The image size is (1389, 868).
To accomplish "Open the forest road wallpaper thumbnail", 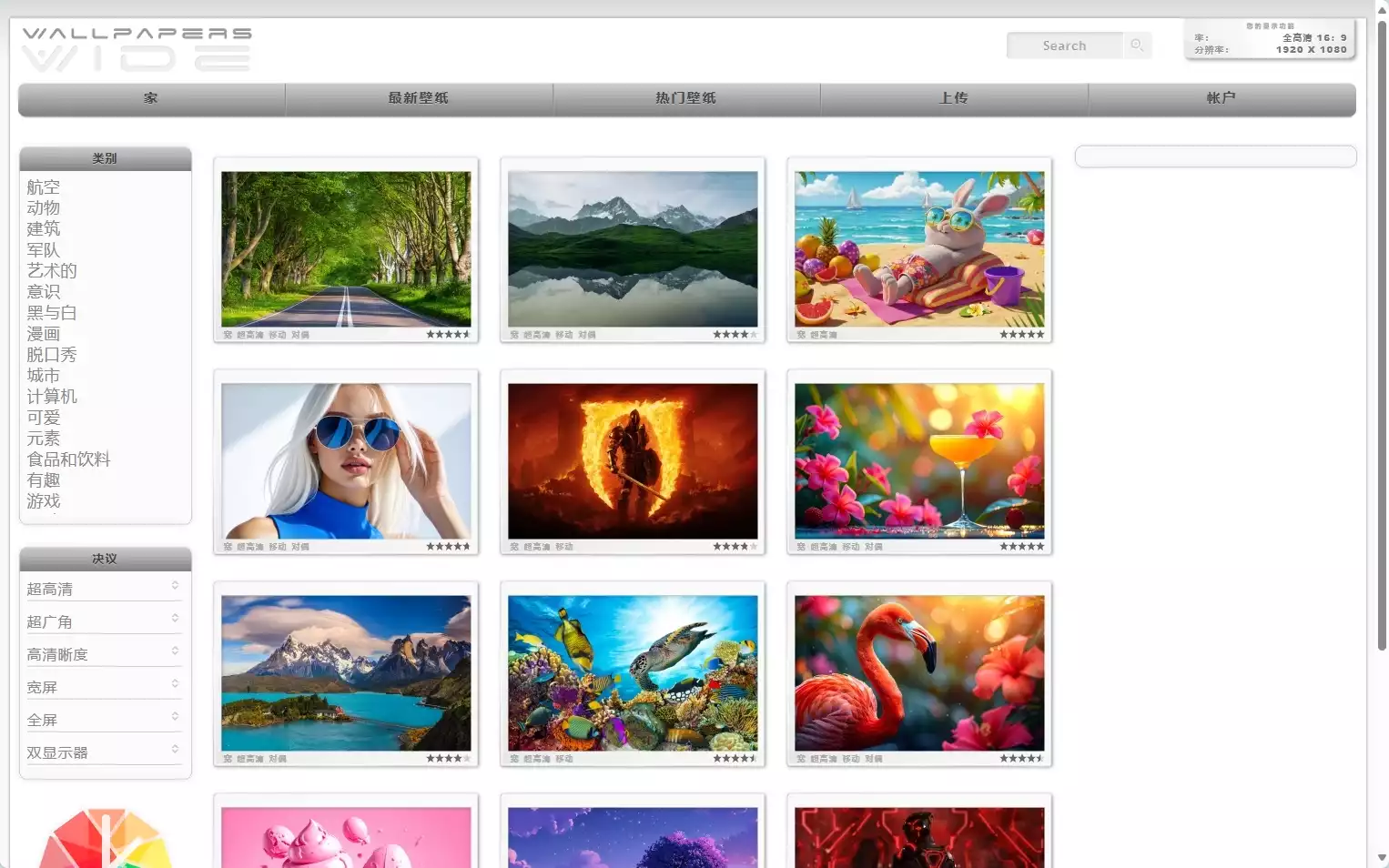I will point(346,249).
